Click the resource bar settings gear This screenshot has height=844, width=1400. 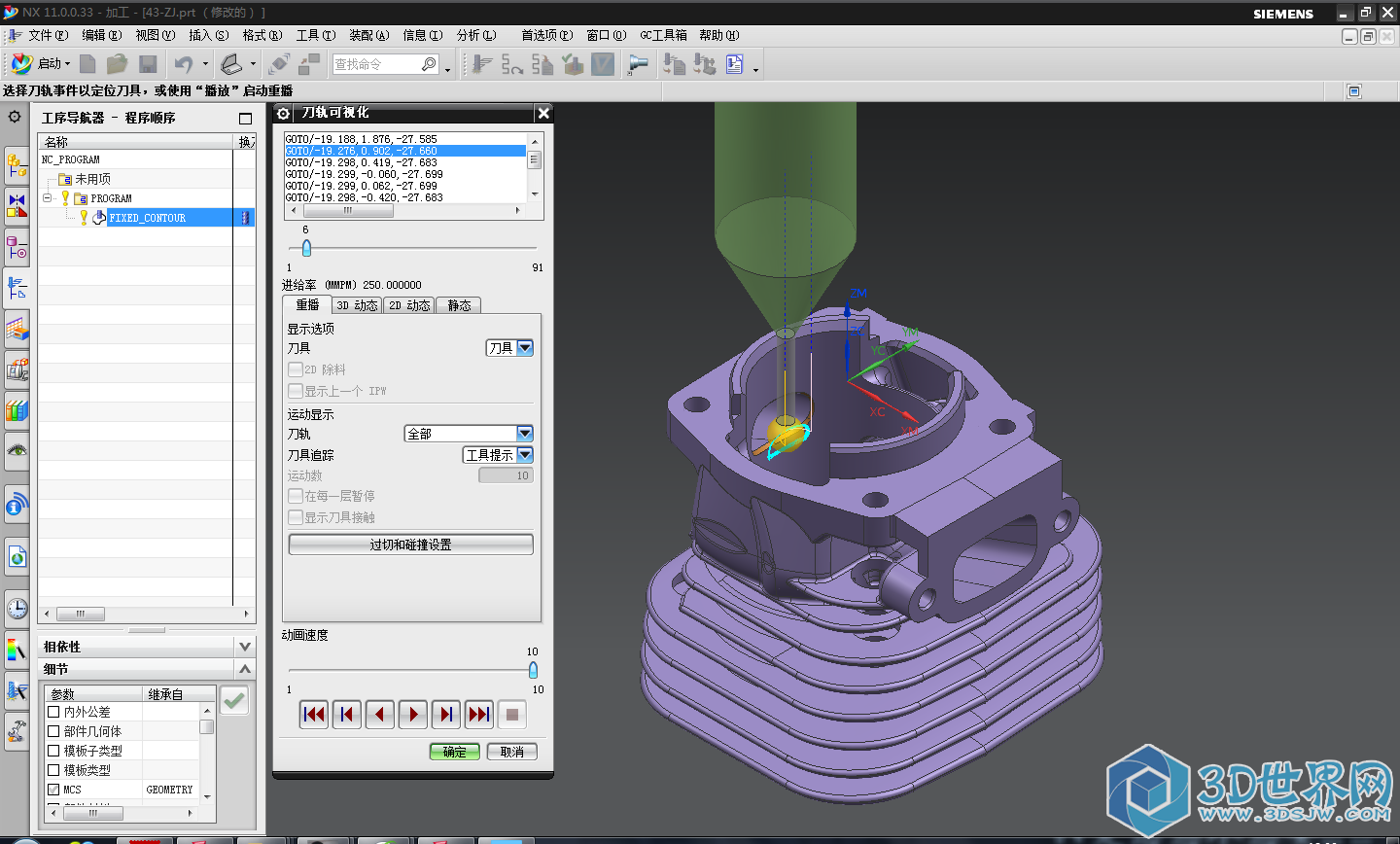[x=15, y=117]
